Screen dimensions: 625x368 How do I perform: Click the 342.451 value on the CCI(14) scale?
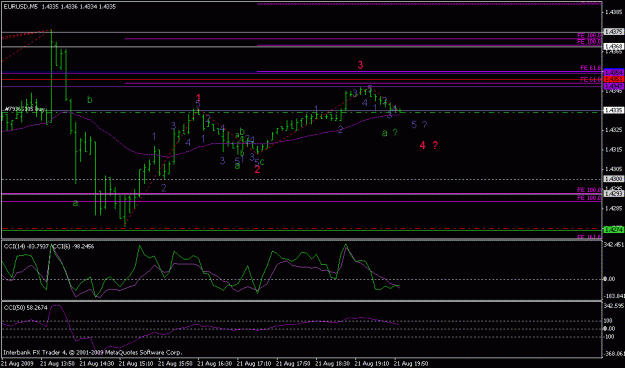(614, 244)
